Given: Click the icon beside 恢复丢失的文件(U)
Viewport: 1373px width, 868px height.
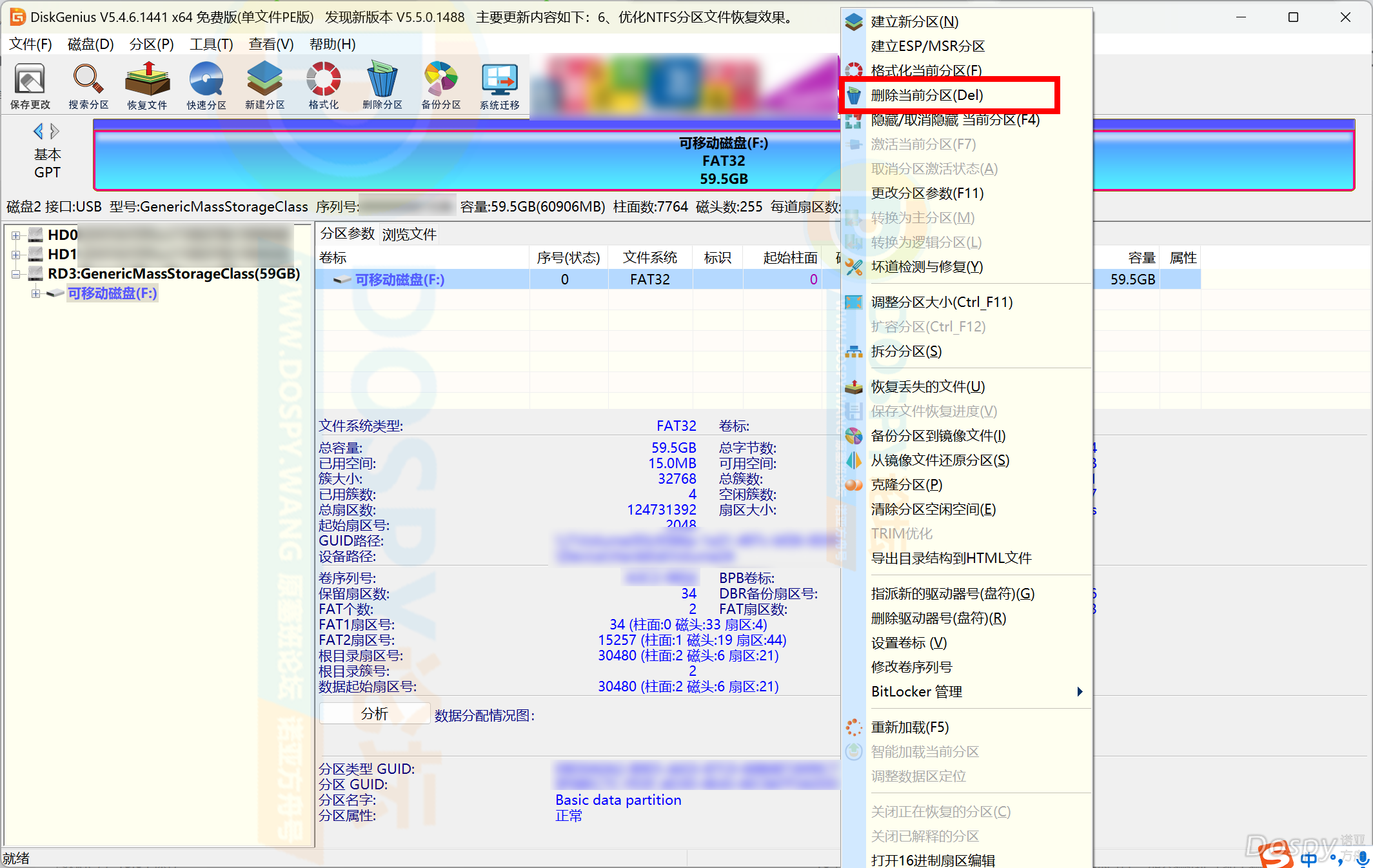Looking at the screenshot, I should tap(854, 387).
